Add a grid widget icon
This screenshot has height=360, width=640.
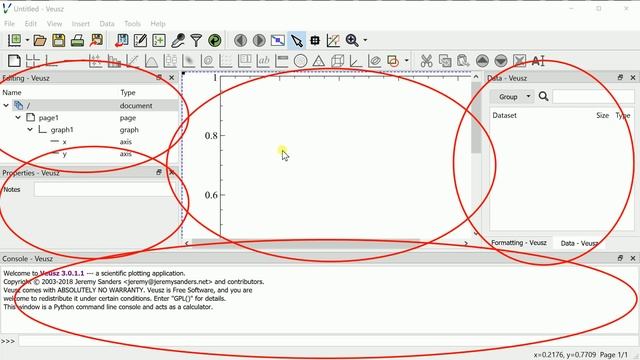32,61
